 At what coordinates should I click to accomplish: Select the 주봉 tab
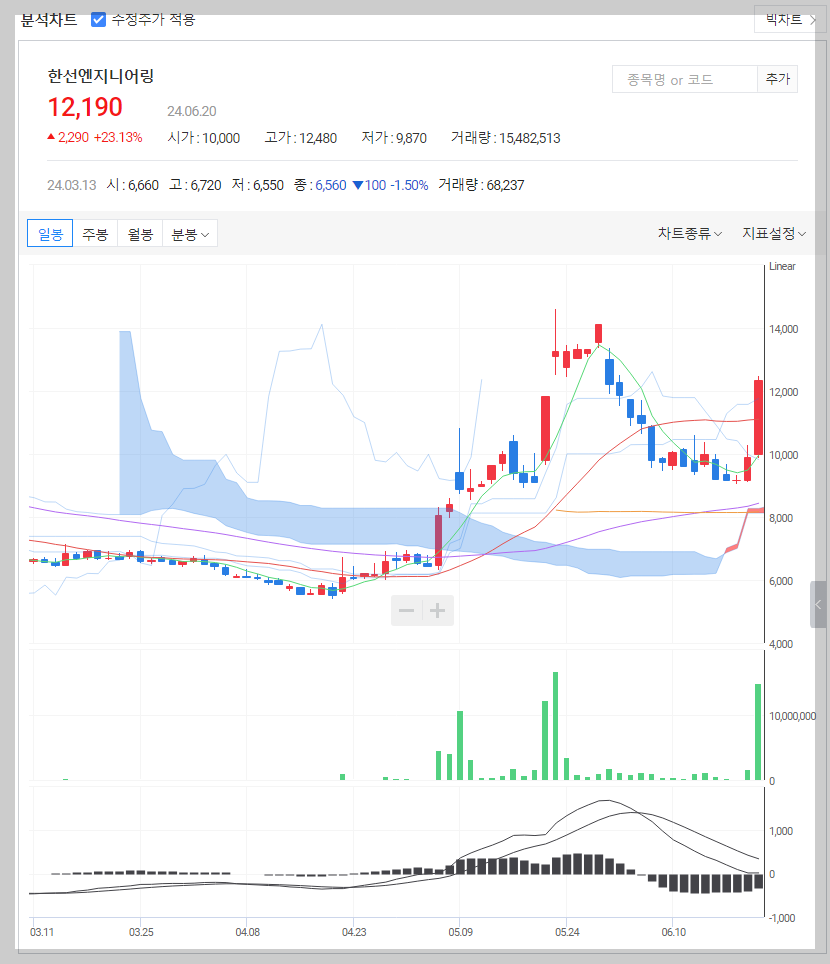[95, 234]
